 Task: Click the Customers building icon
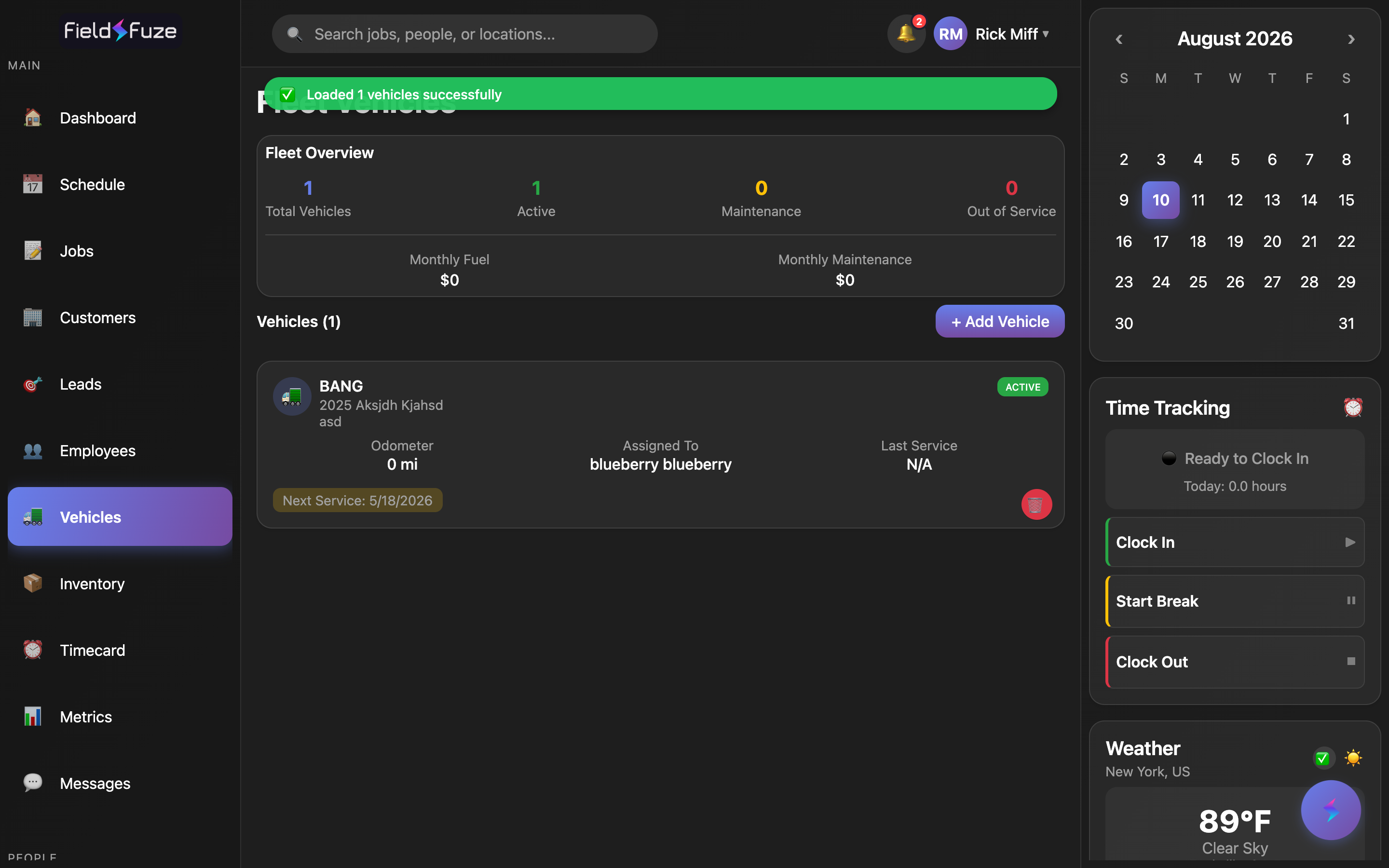click(33, 317)
